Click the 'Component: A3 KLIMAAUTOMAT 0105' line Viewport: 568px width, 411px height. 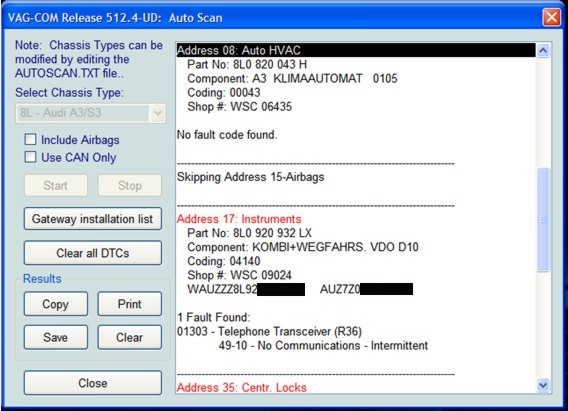292,79
